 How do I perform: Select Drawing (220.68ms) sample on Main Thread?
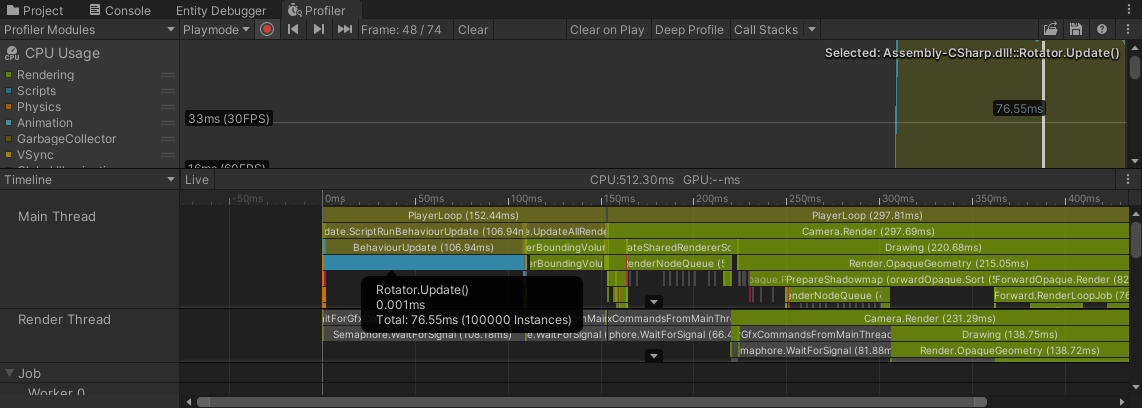click(933, 248)
